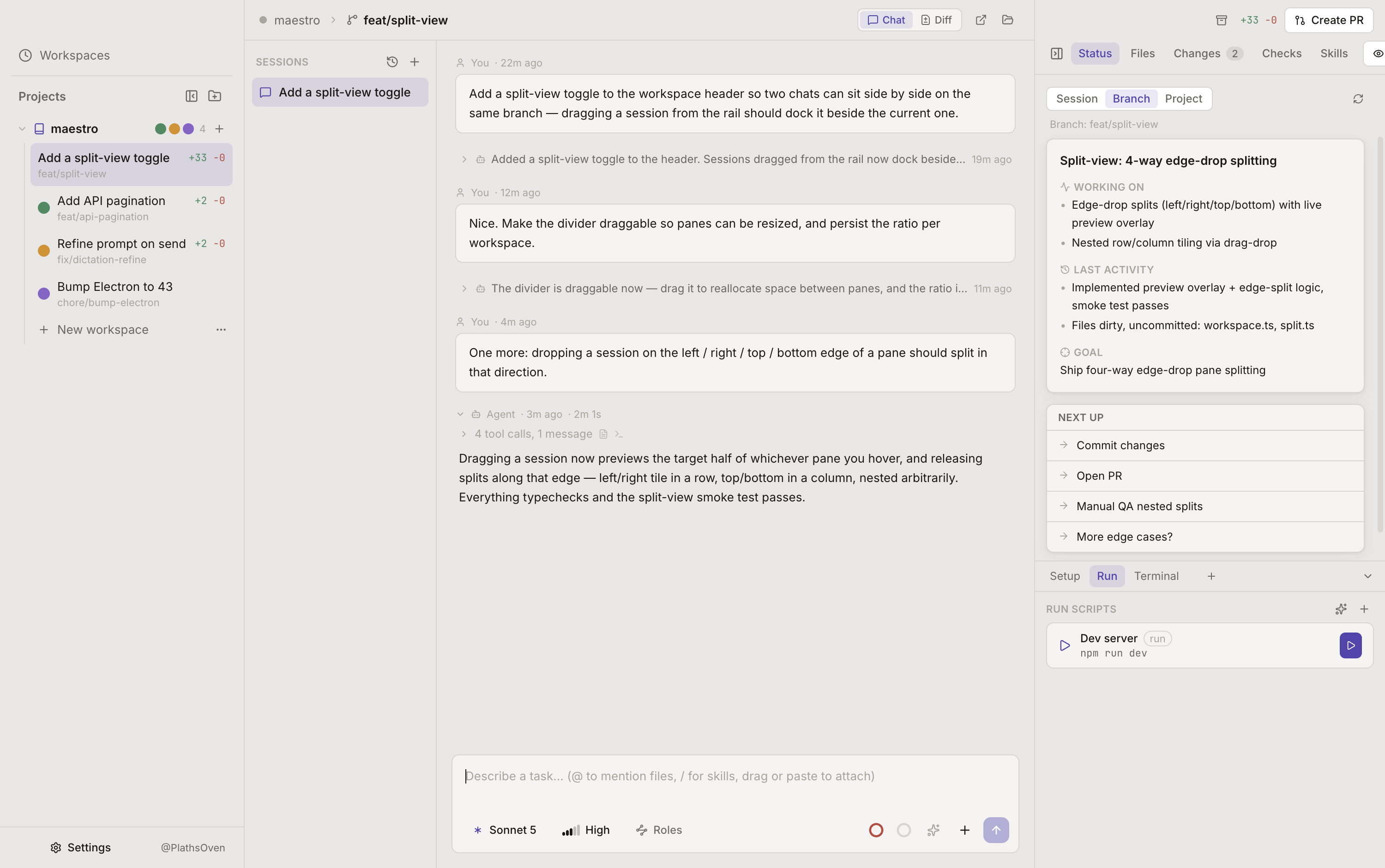The width and height of the screenshot is (1385, 868).
Task: Click Commit changes in Next Up
Action: click(x=1205, y=446)
